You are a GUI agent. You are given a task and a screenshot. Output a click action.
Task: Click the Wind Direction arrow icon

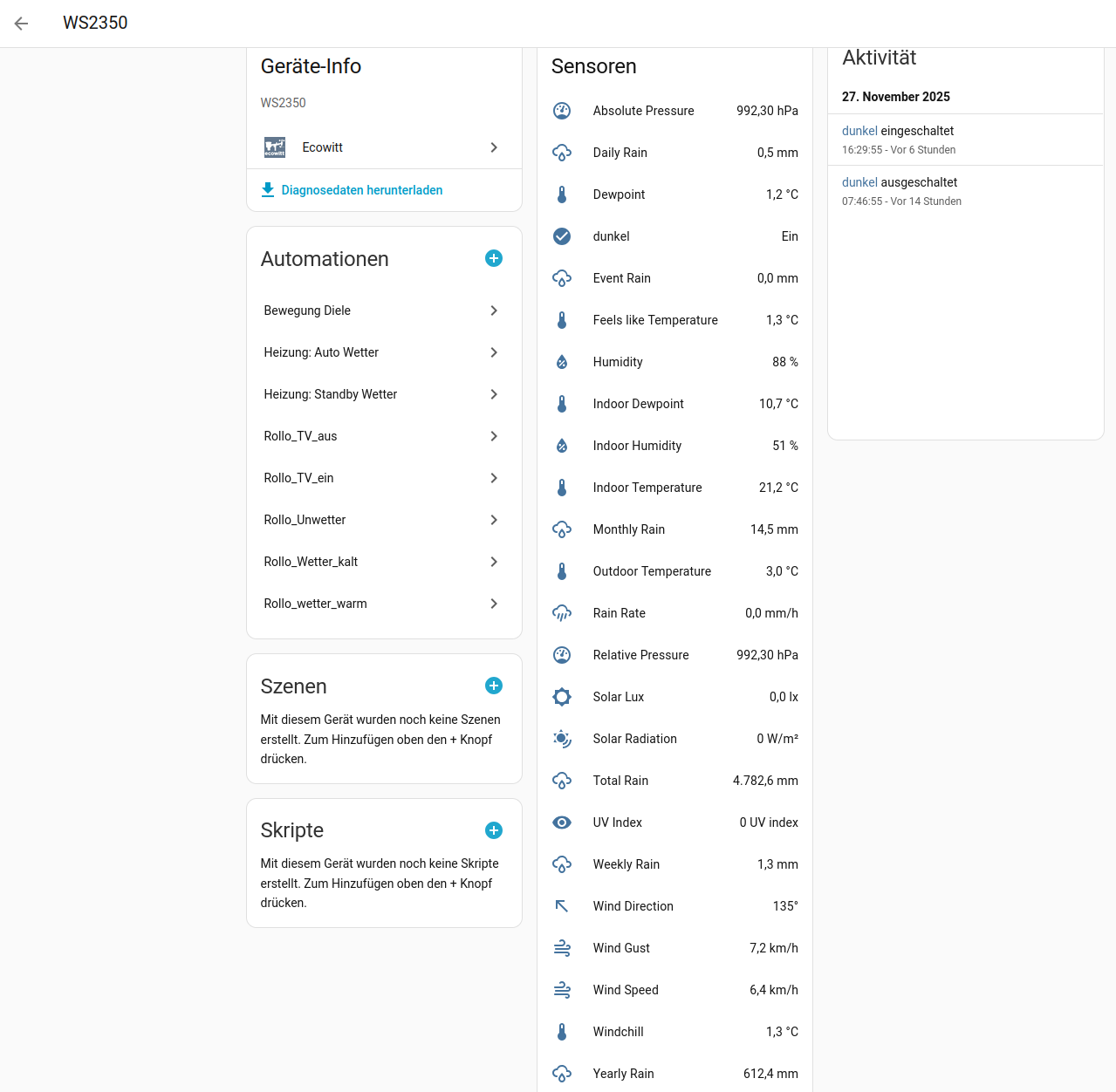tap(562, 906)
